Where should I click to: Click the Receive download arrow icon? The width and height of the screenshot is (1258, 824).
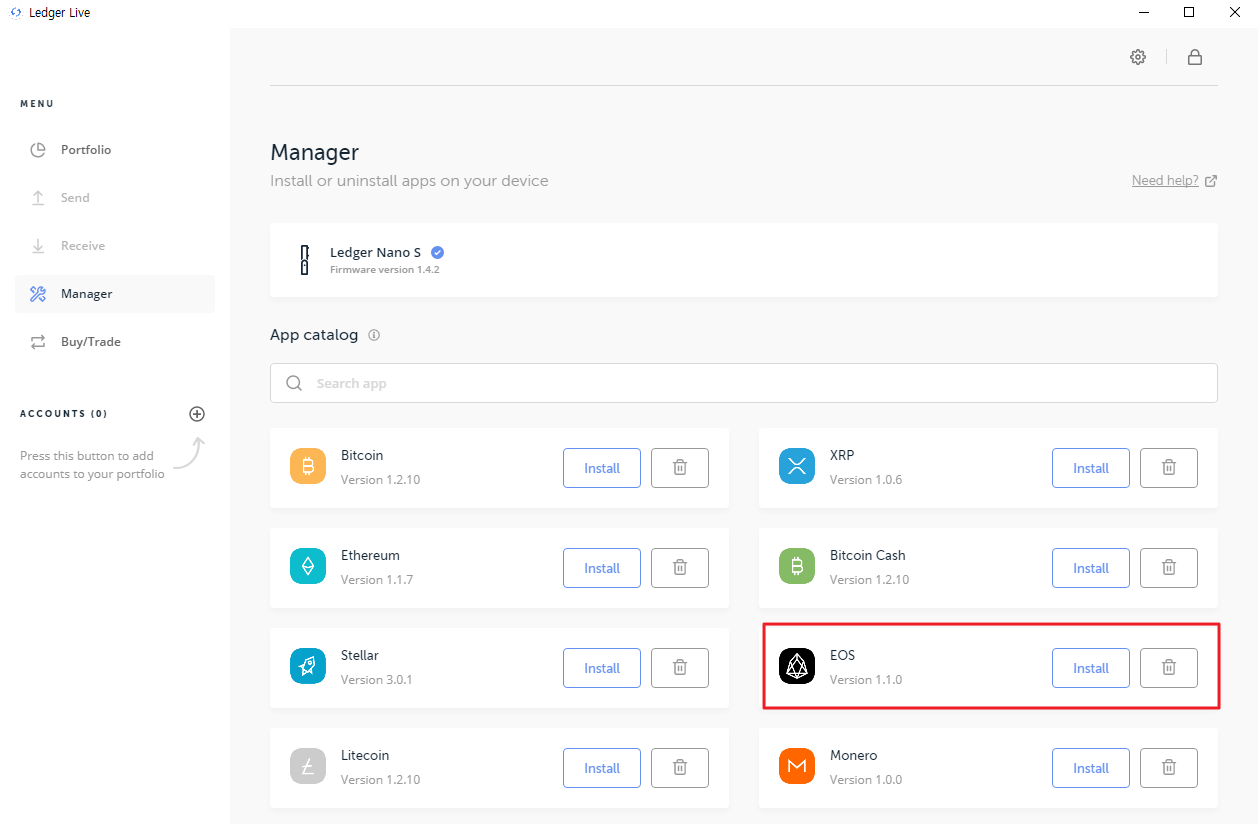38,246
